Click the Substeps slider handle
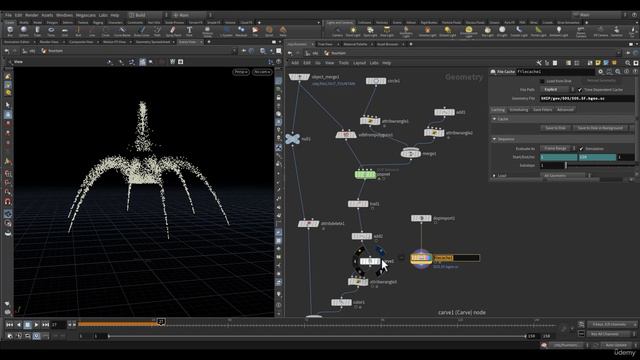640x360 pixels. point(566,165)
